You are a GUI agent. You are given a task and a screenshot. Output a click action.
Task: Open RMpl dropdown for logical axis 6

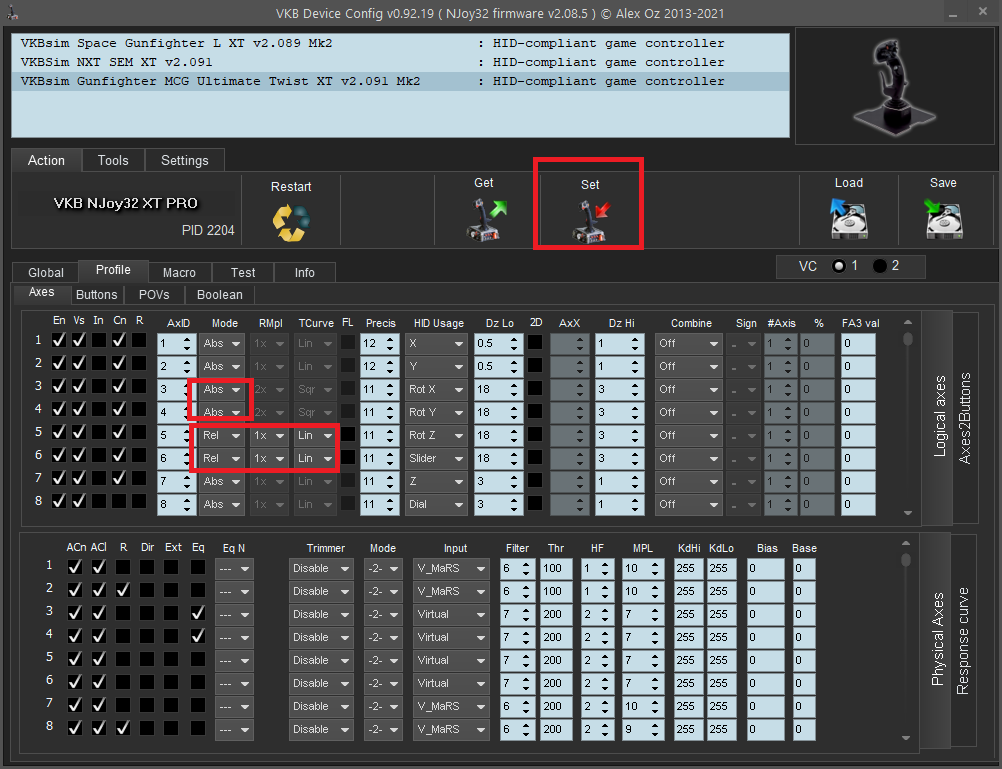click(268, 458)
